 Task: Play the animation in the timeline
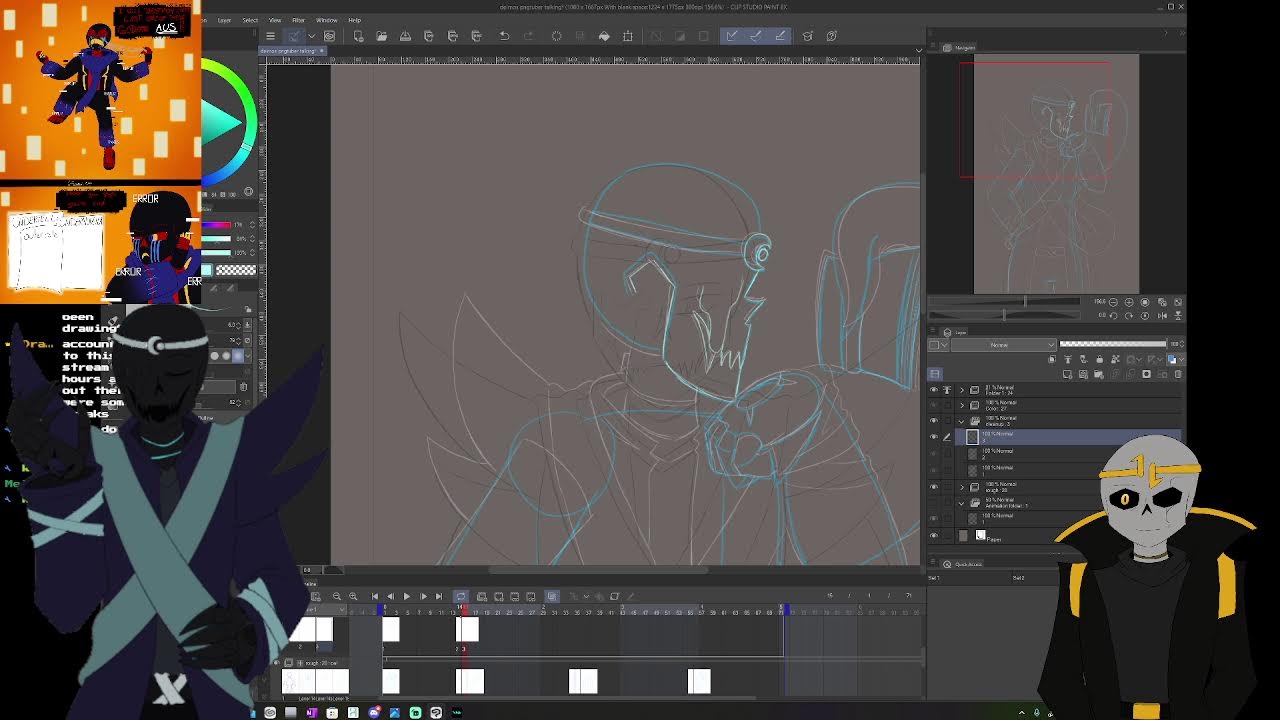(407, 596)
